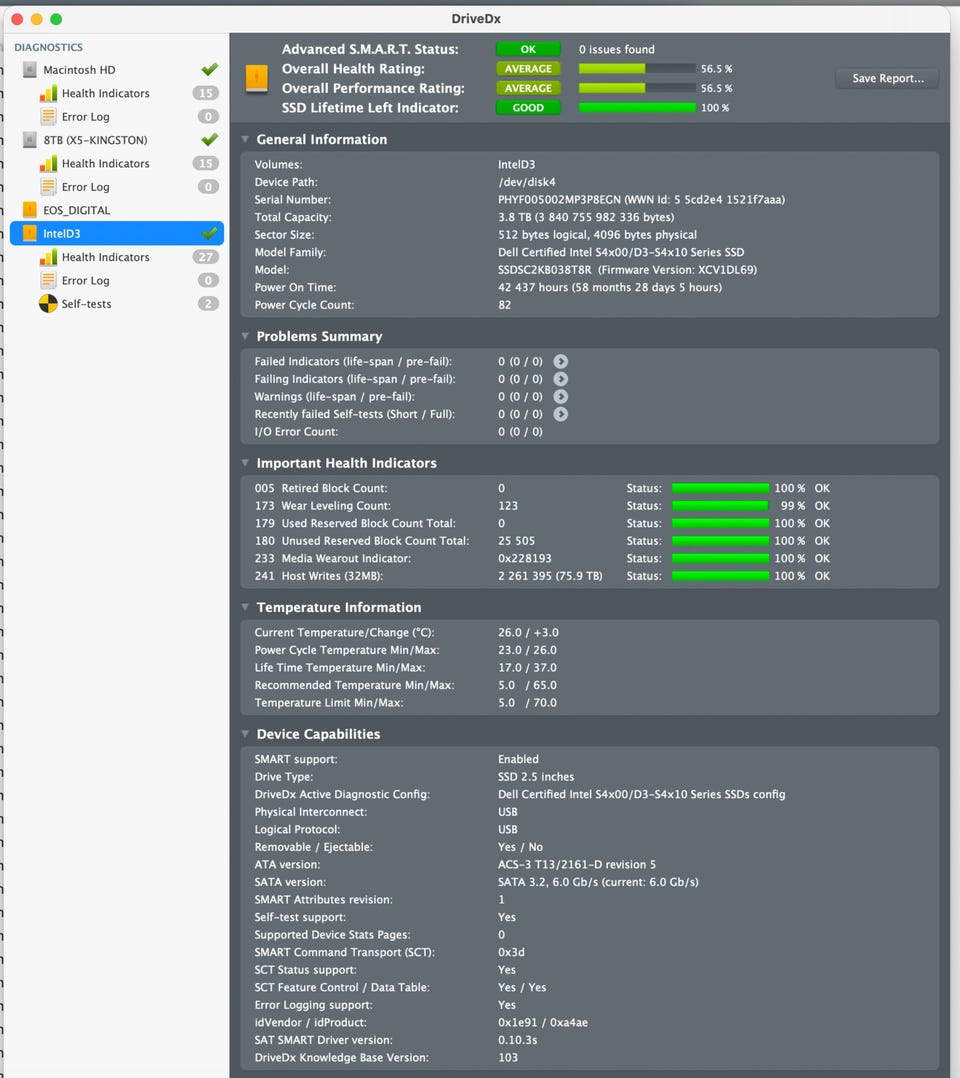Collapse the Device Capabilities section
Viewport: 960px width, 1078px height.
245,734
